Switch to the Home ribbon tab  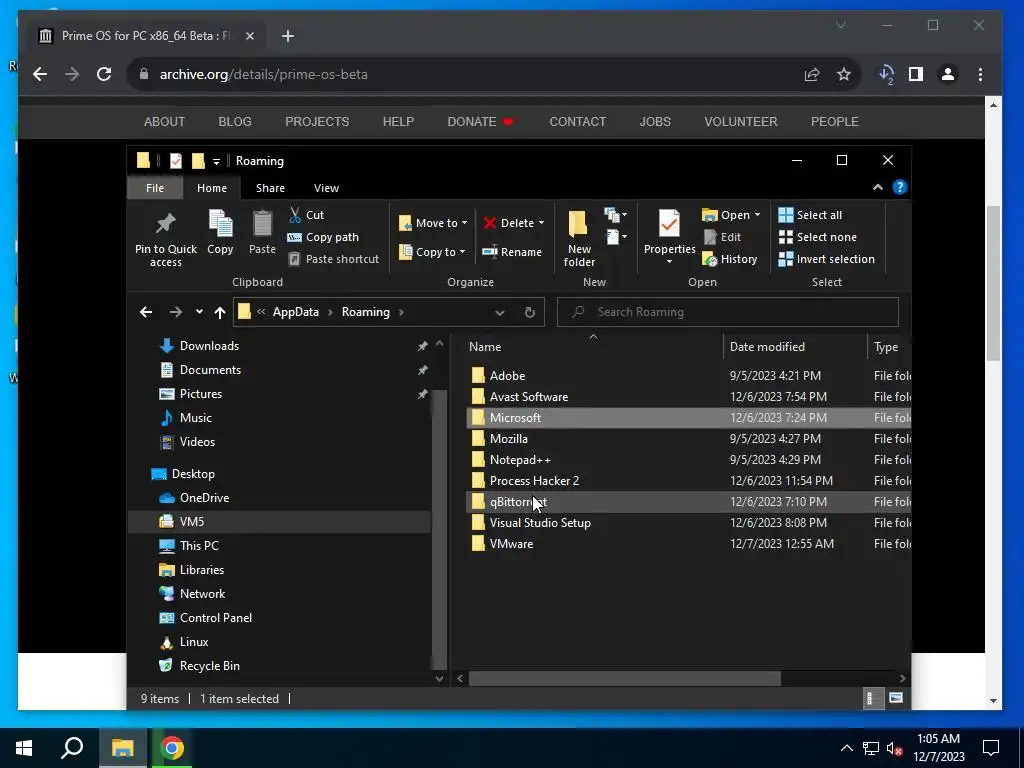tap(212, 188)
